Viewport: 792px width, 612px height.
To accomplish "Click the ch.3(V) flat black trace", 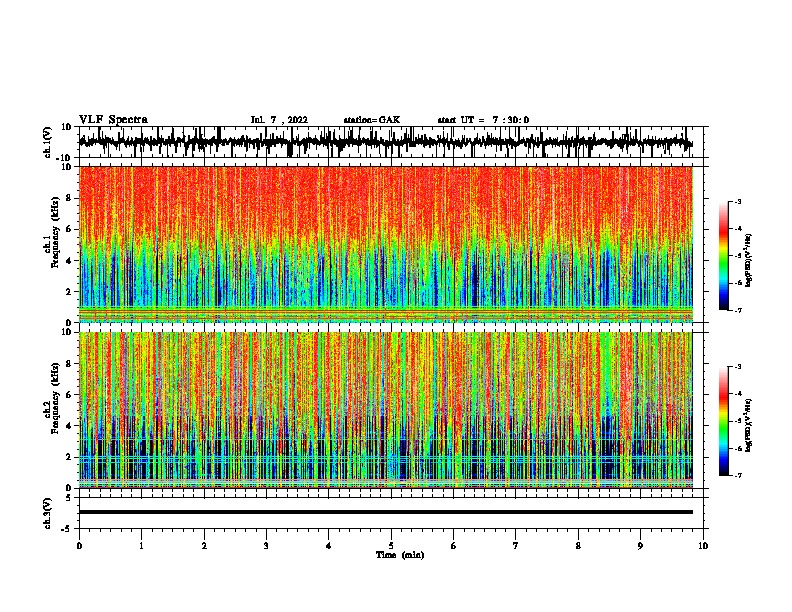I will coord(386,512).
